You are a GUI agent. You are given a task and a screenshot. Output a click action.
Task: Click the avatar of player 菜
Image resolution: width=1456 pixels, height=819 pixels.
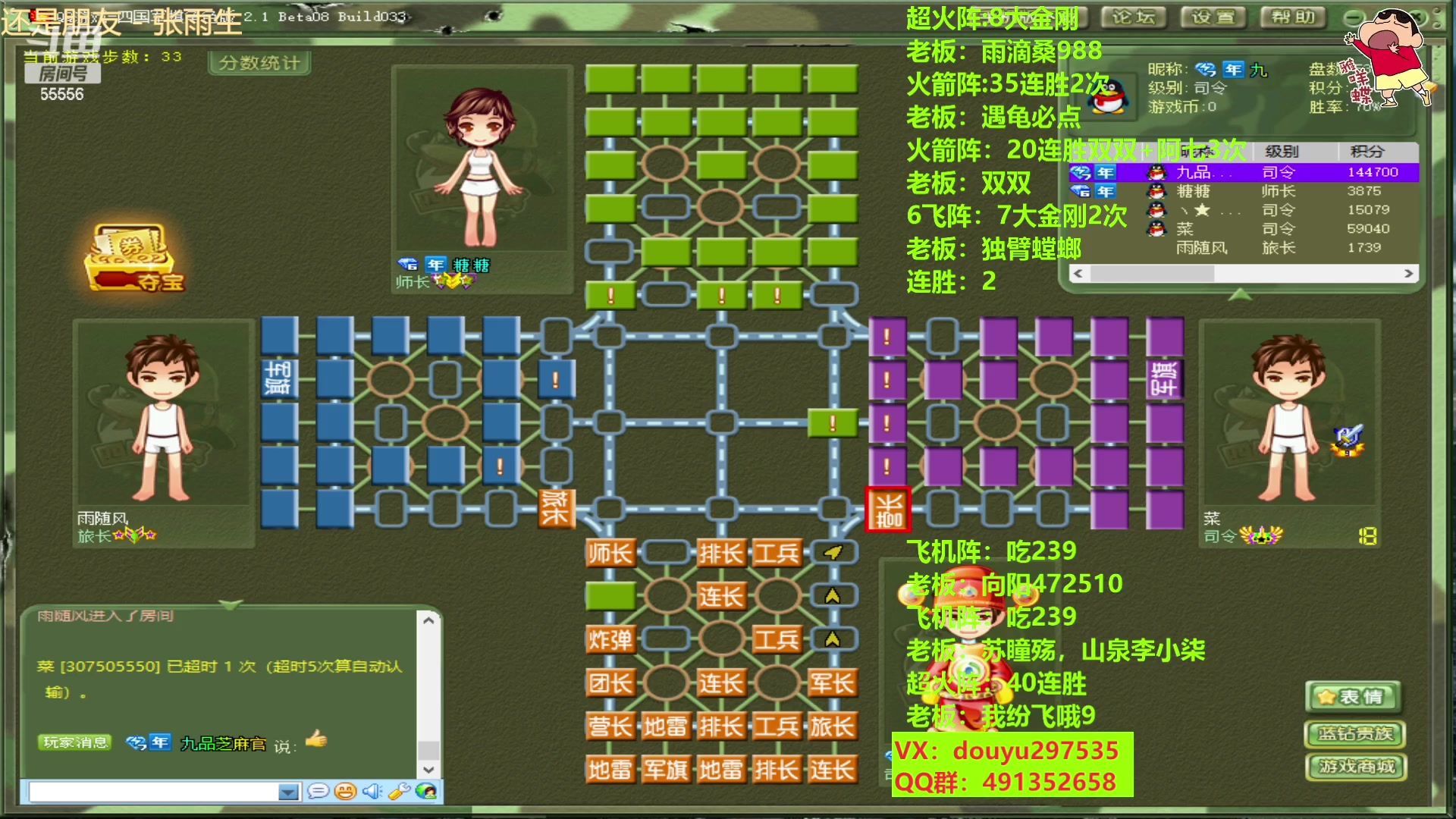coord(1287,419)
